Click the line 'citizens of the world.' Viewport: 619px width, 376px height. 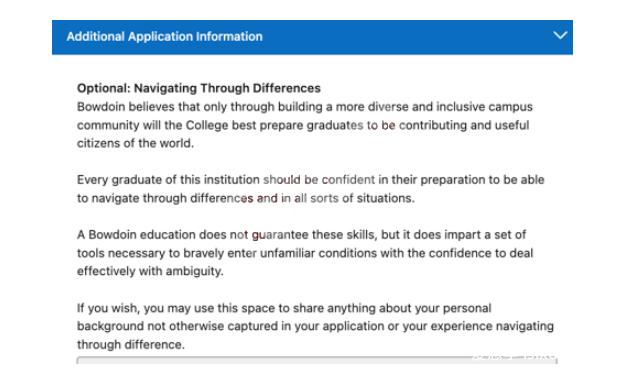135,143
